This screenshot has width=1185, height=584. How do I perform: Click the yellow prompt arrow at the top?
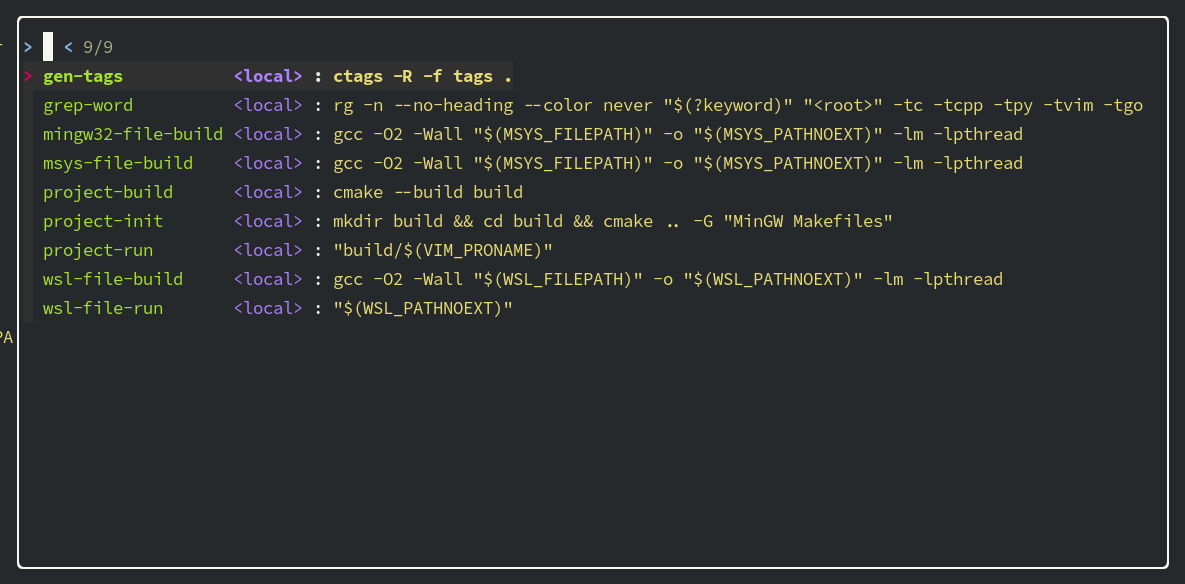coord(27,46)
